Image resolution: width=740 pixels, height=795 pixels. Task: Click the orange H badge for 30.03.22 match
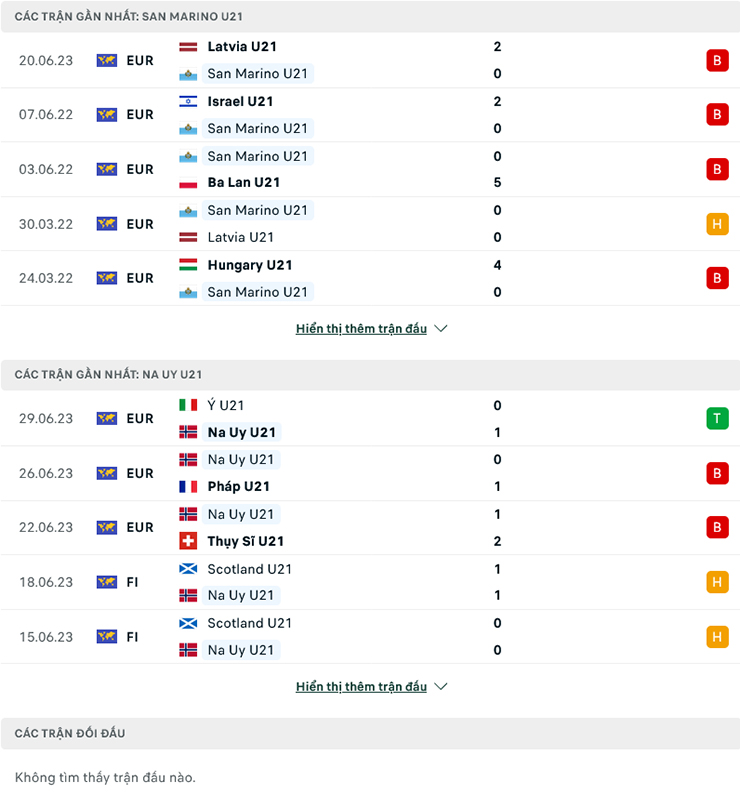click(717, 224)
